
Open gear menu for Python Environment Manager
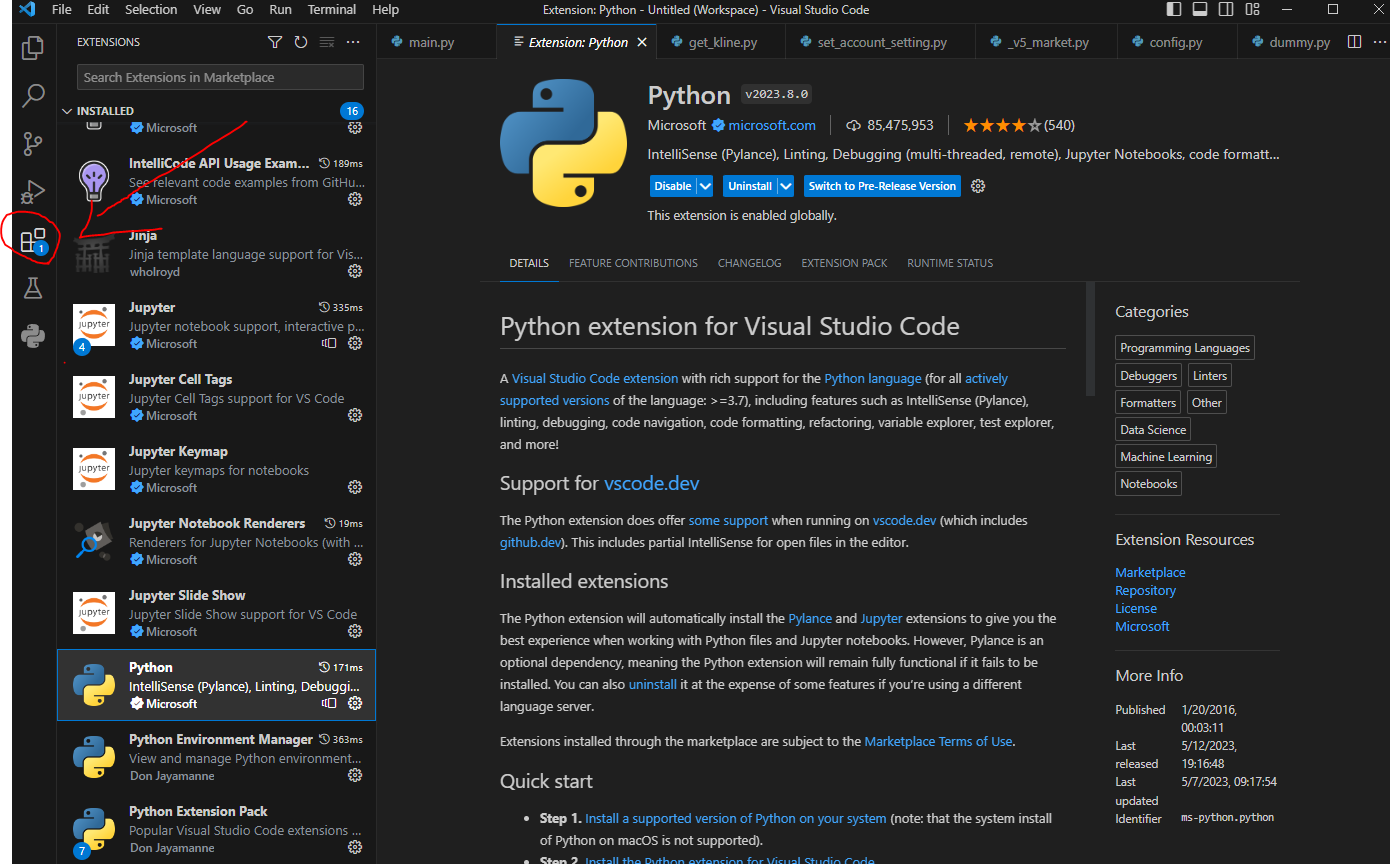tap(354, 775)
